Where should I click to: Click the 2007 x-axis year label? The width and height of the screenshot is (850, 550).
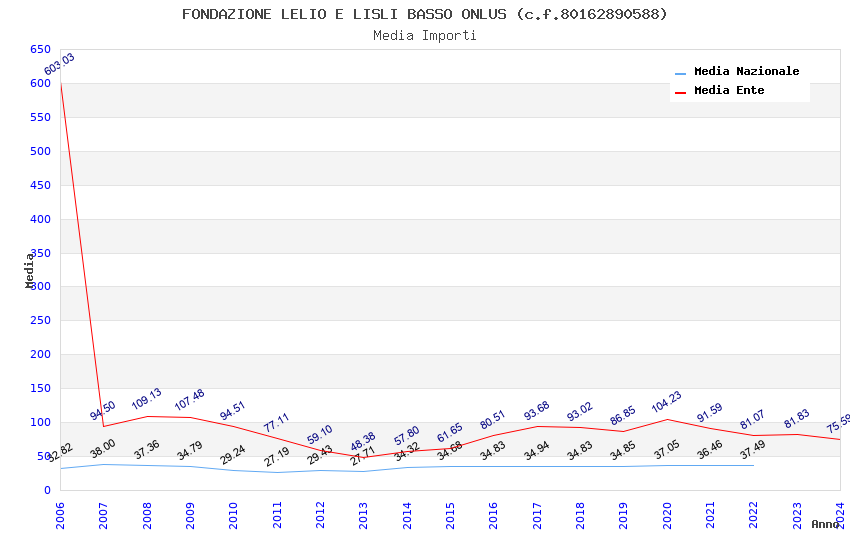pyautogui.click(x=104, y=516)
